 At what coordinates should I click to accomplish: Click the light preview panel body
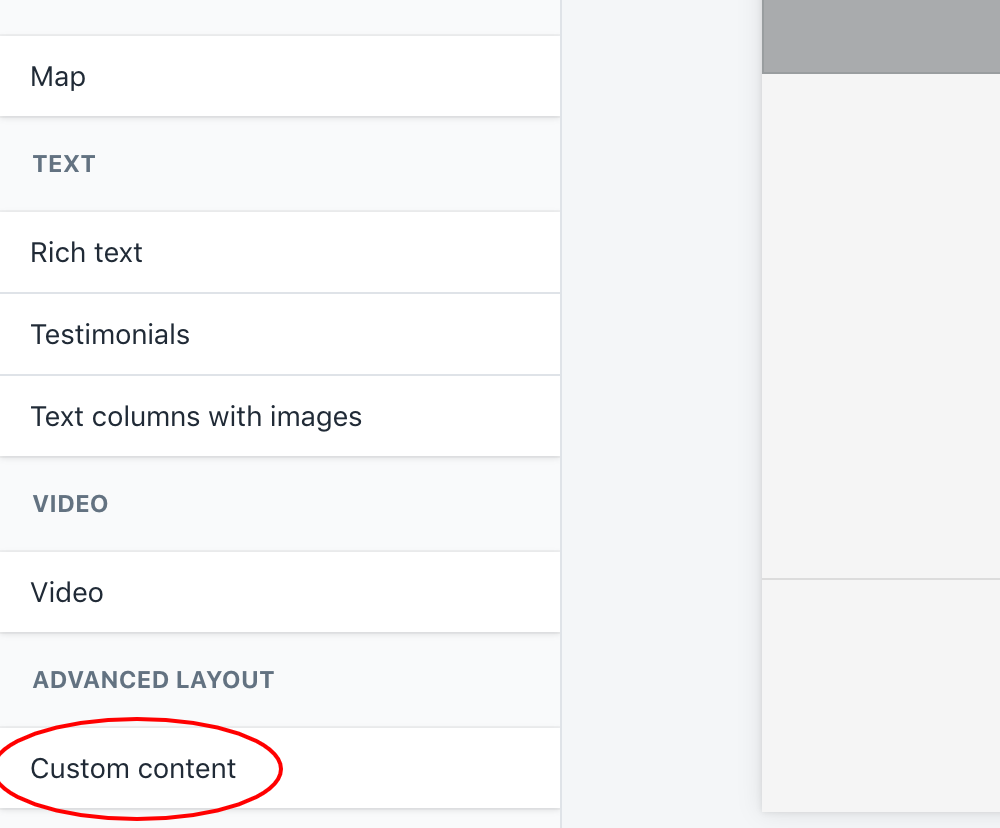(880, 320)
